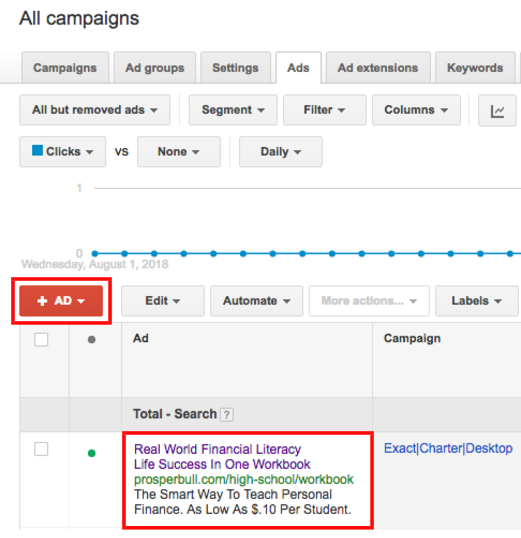Click the plus AD red button
The image size is (521, 538).
[x=61, y=301]
